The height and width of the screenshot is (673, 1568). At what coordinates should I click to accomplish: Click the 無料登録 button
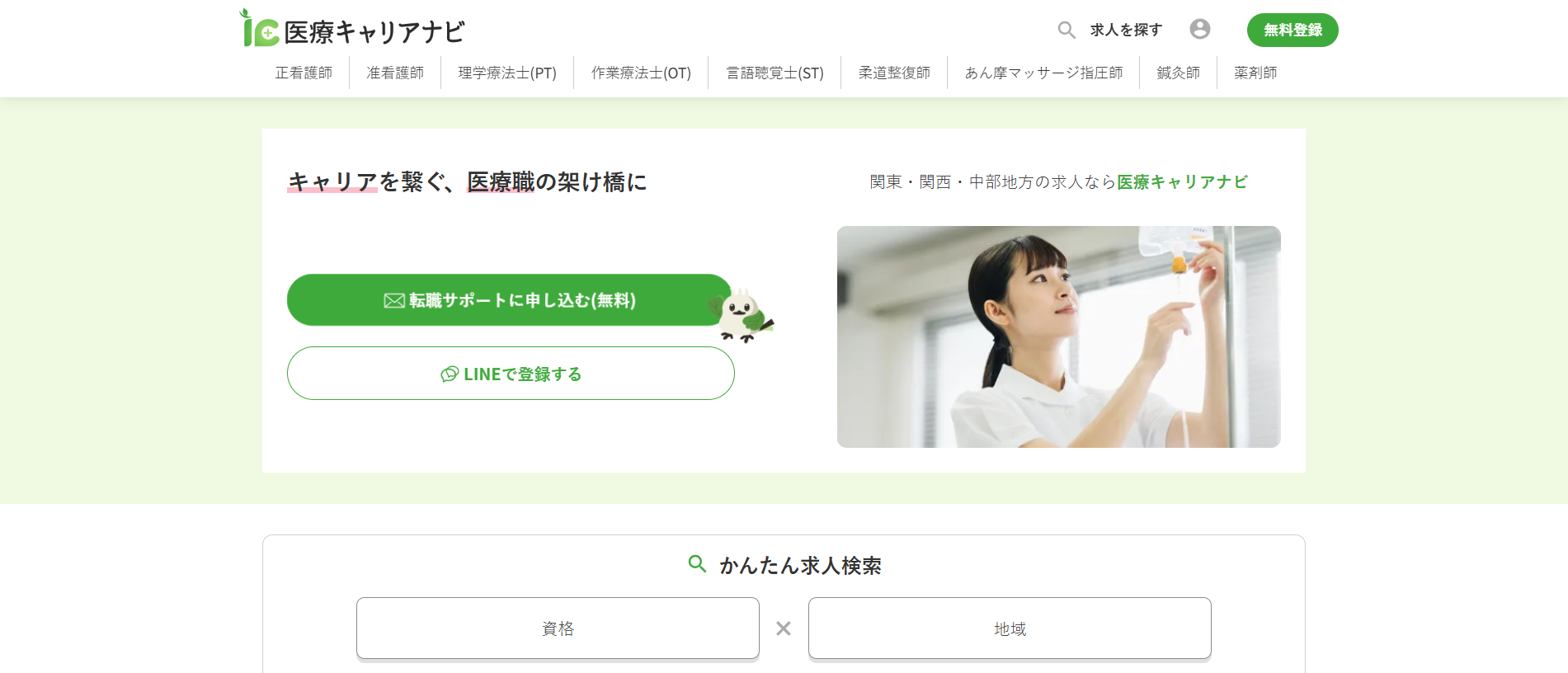coord(1293,30)
